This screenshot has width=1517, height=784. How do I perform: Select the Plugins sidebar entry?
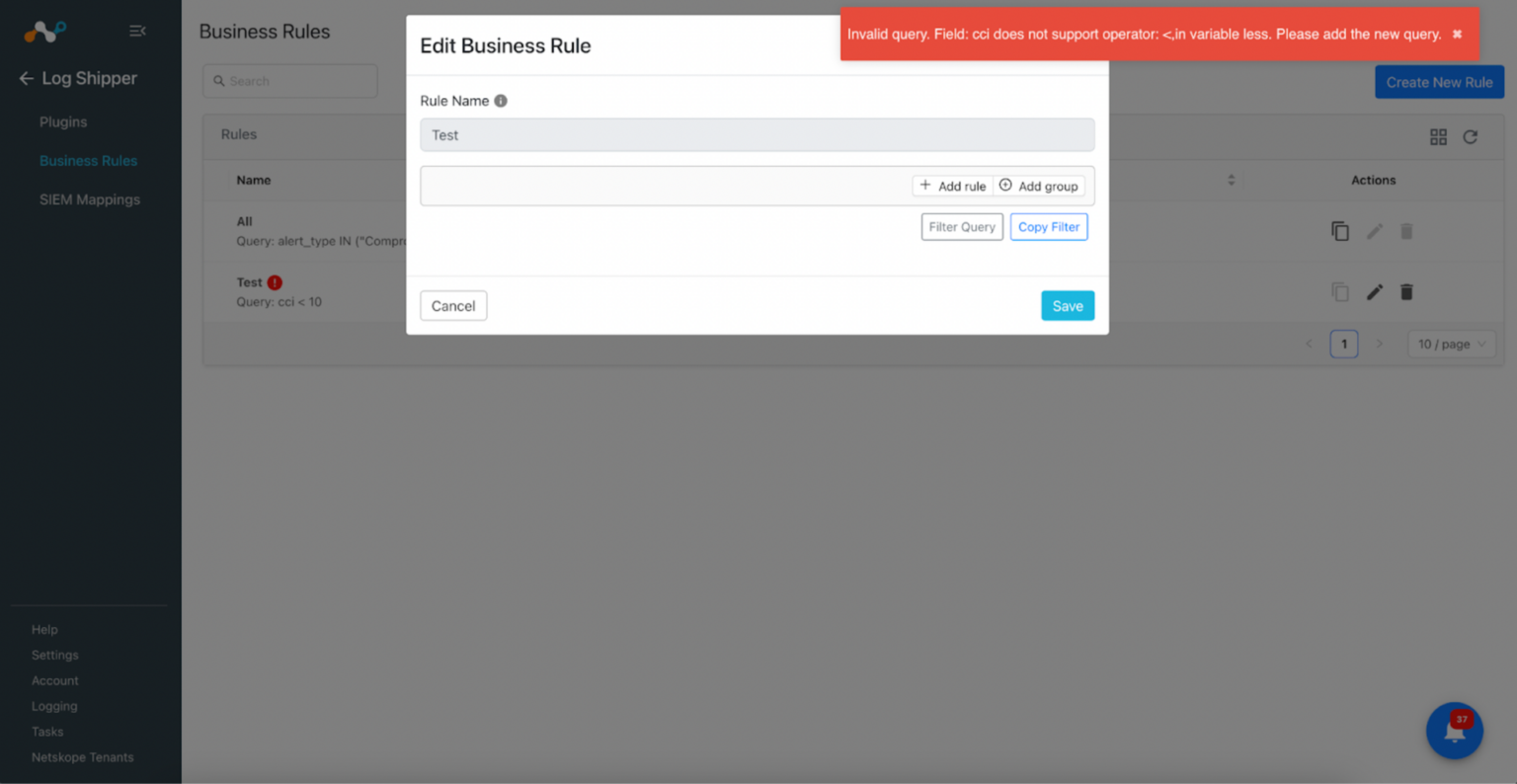(x=62, y=121)
